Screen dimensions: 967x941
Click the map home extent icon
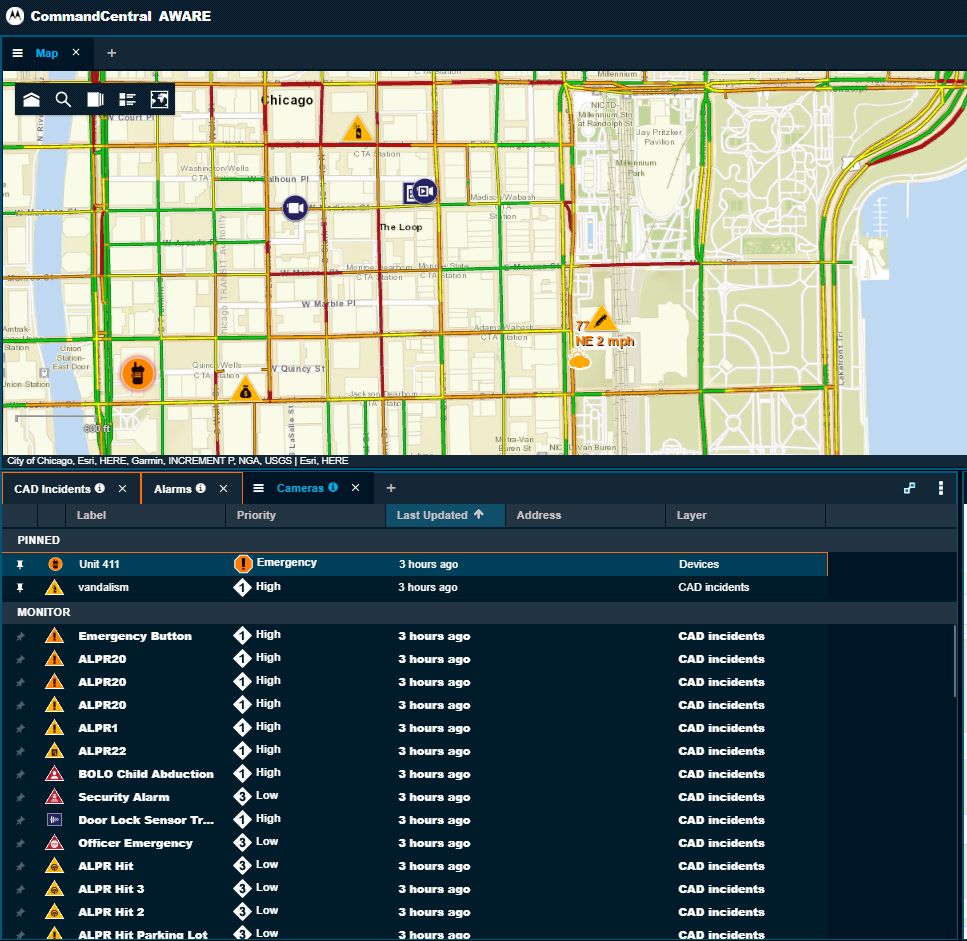coord(31,99)
